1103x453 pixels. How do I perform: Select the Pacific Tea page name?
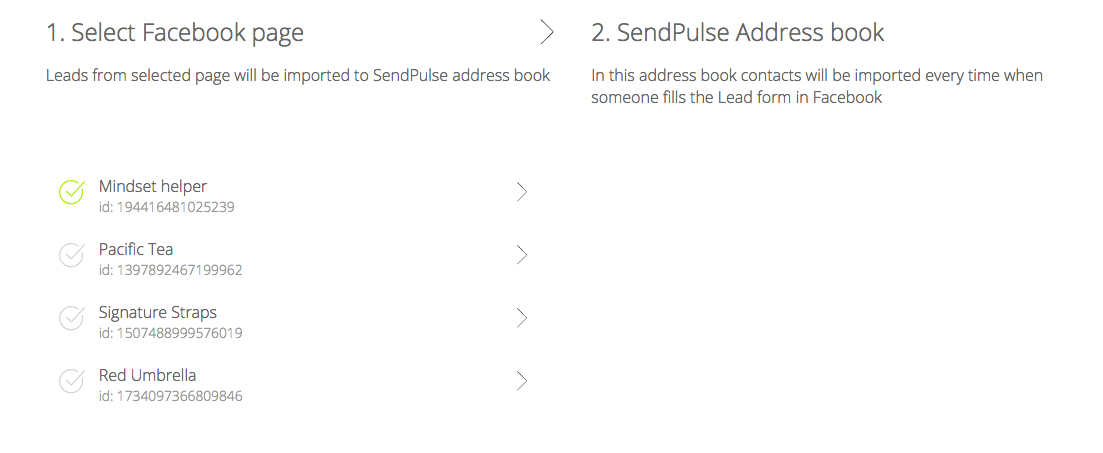pyautogui.click(x=136, y=249)
